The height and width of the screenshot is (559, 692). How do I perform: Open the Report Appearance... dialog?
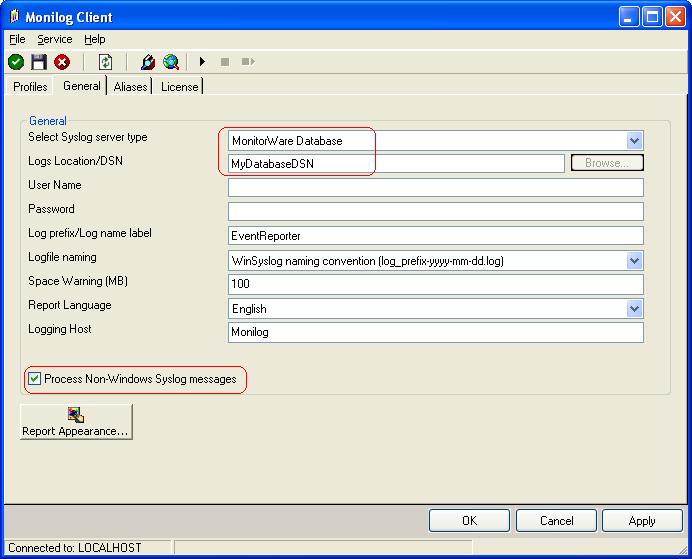[x=76, y=422]
